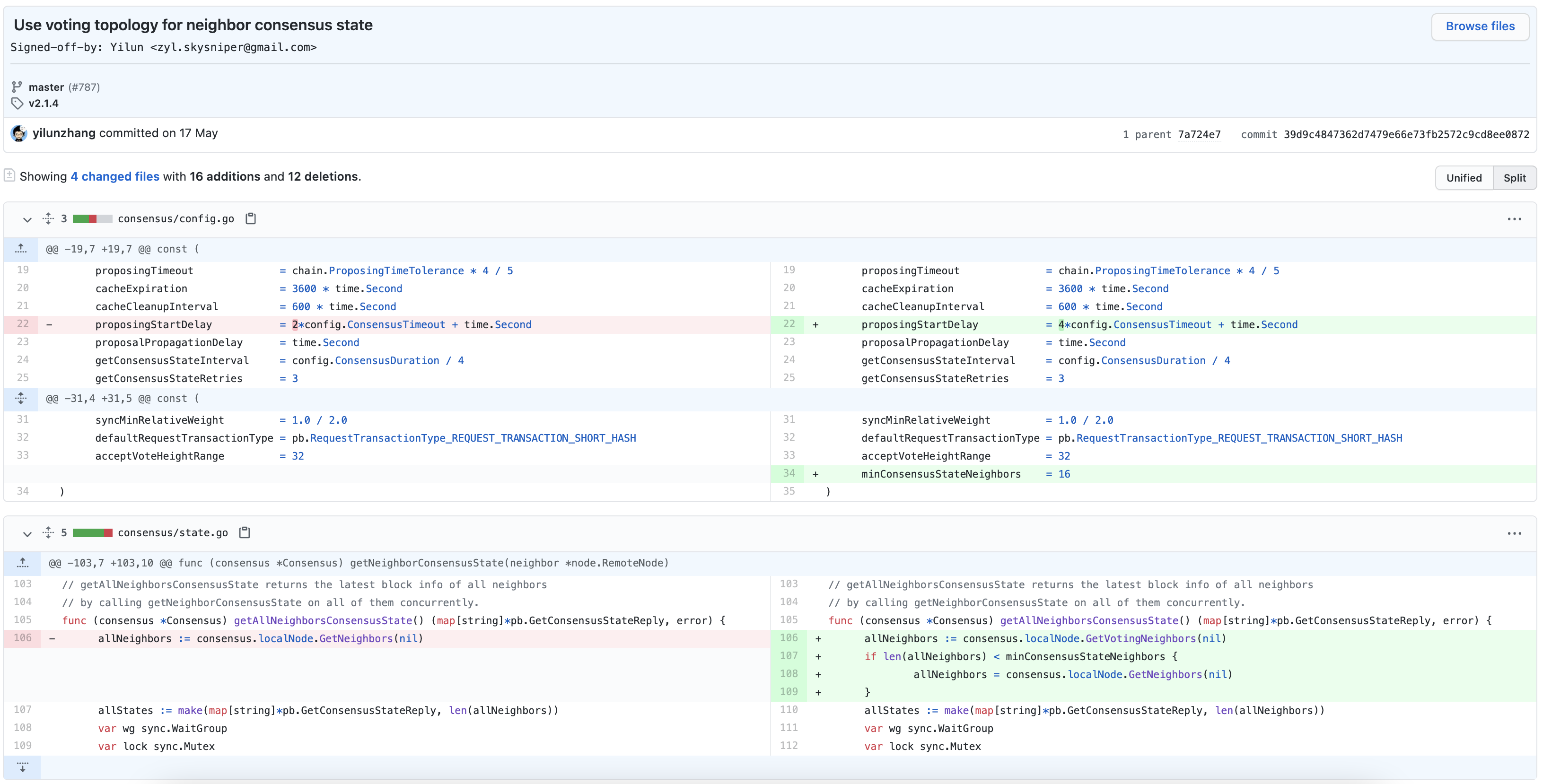The image size is (1543, 784).
Task: Open options menu for consensus/config.go
Action: pyautogui.click(x=1514, y=219)
